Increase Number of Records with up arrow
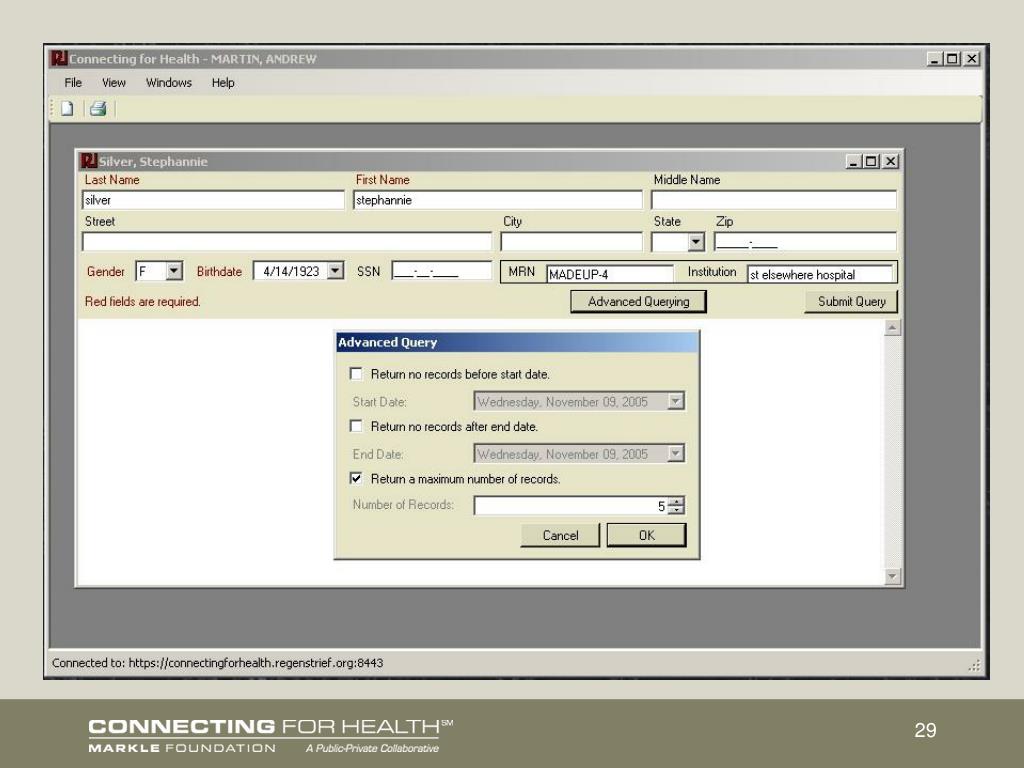1024x768 pixels. point(677,502)
